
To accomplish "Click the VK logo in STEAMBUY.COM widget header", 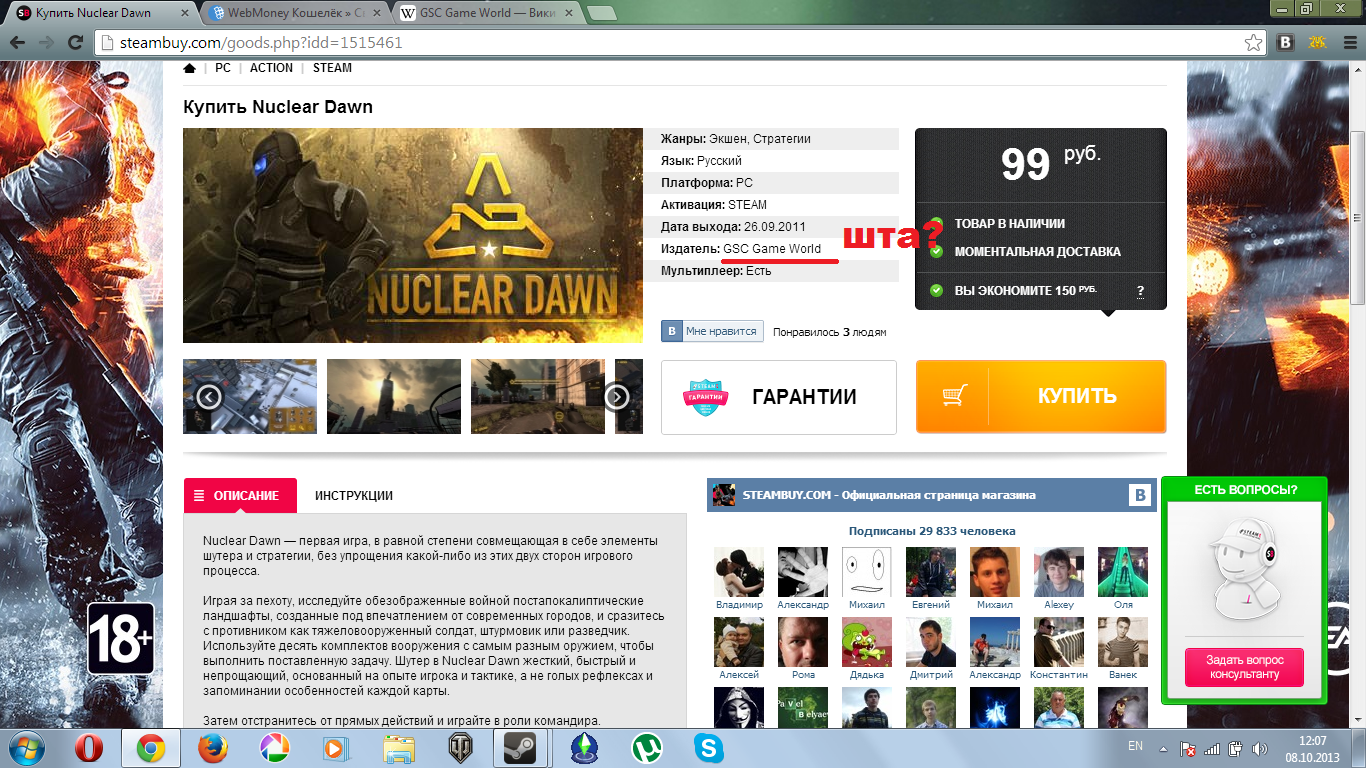I will click(1140, 495).
